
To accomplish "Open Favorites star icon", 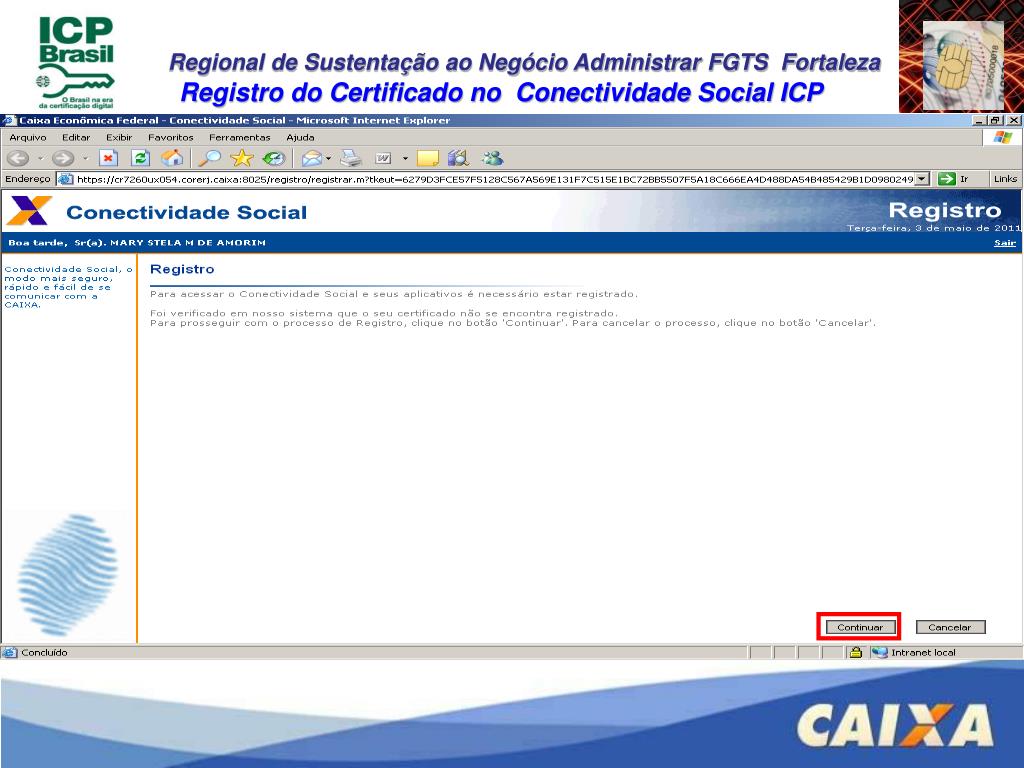I will point(242,158).
